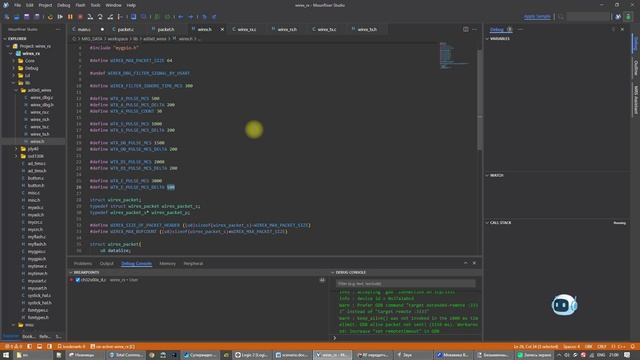Close the active wirex.h tab
640x360 pixels.
click(x=222, y=29)
